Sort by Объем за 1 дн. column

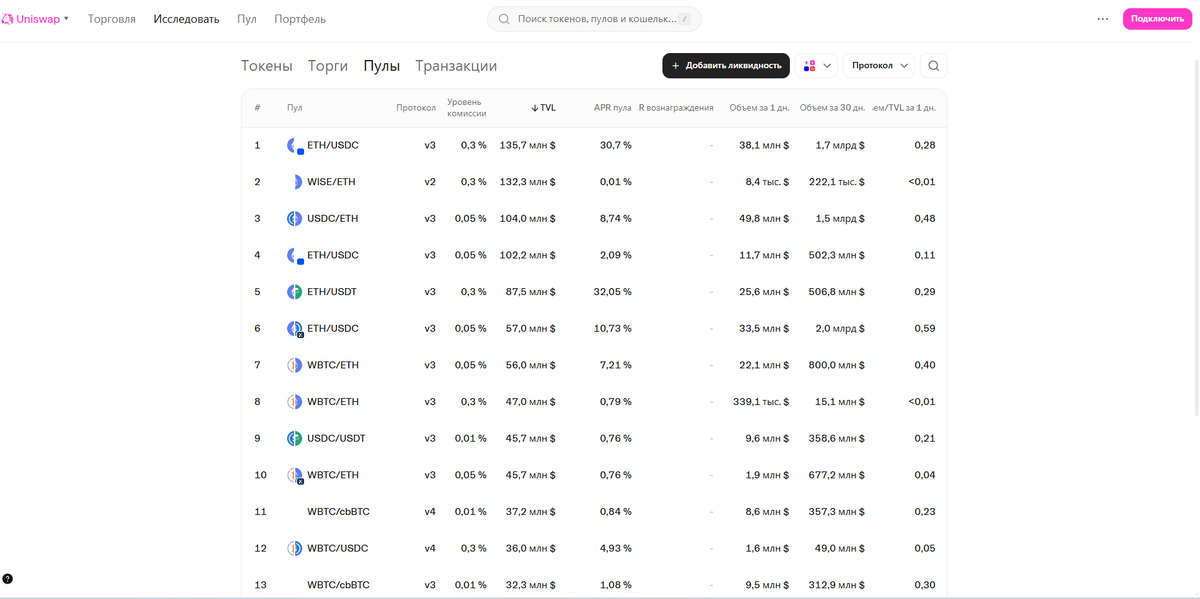[x=759, y=107]
